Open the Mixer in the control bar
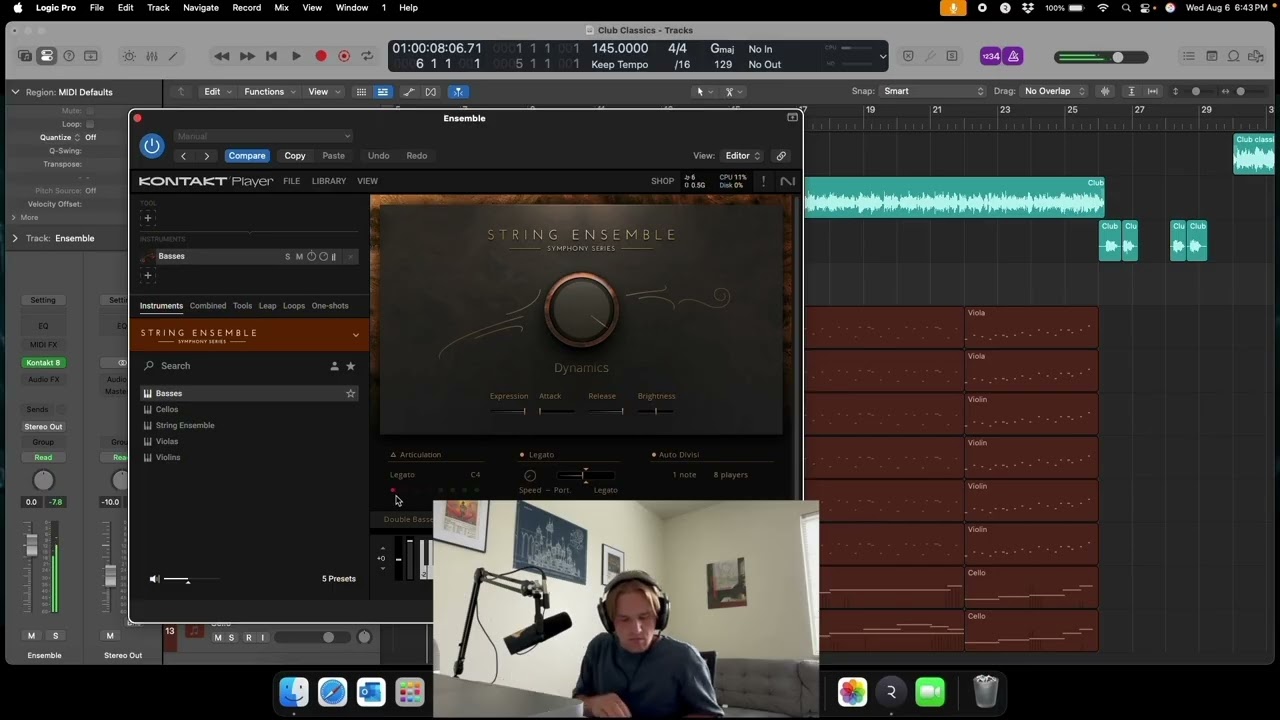 [151, 56]
